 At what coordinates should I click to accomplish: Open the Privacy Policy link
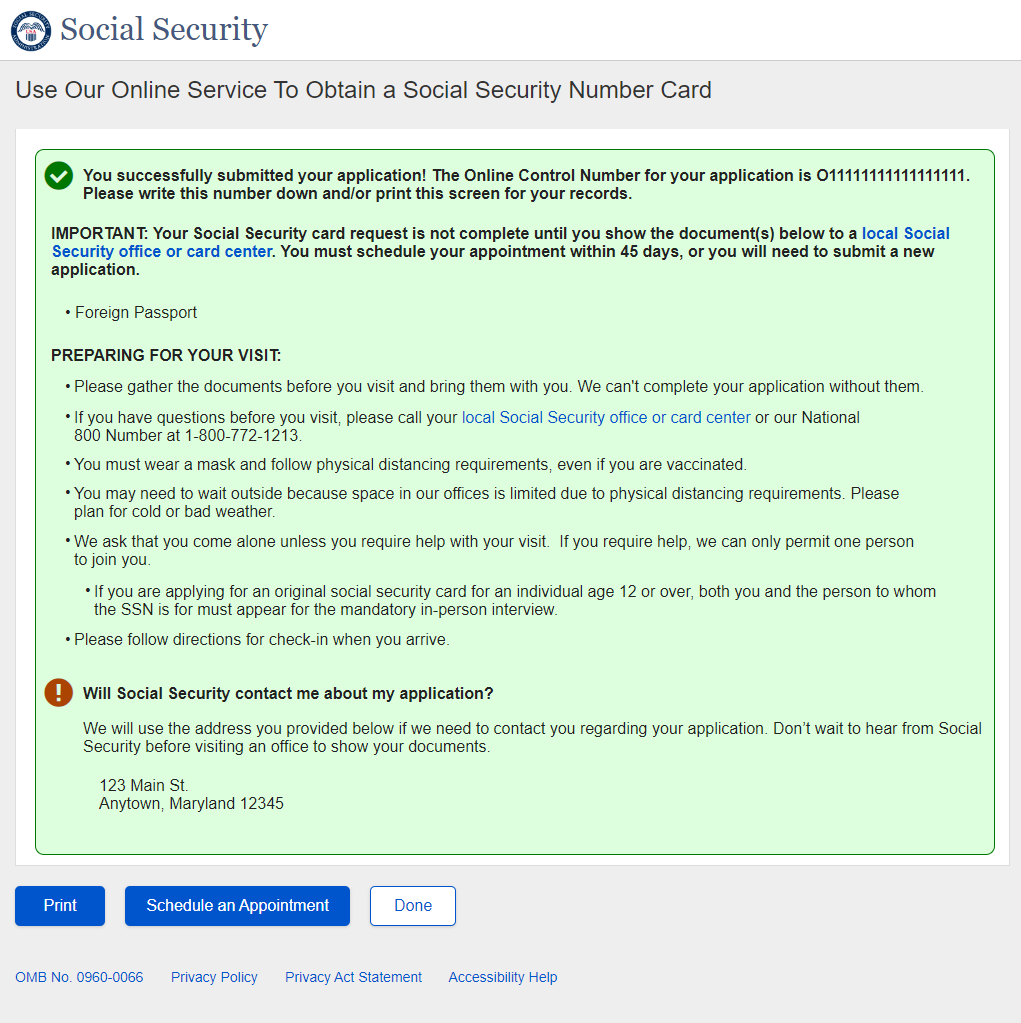[x=214, y=977]
